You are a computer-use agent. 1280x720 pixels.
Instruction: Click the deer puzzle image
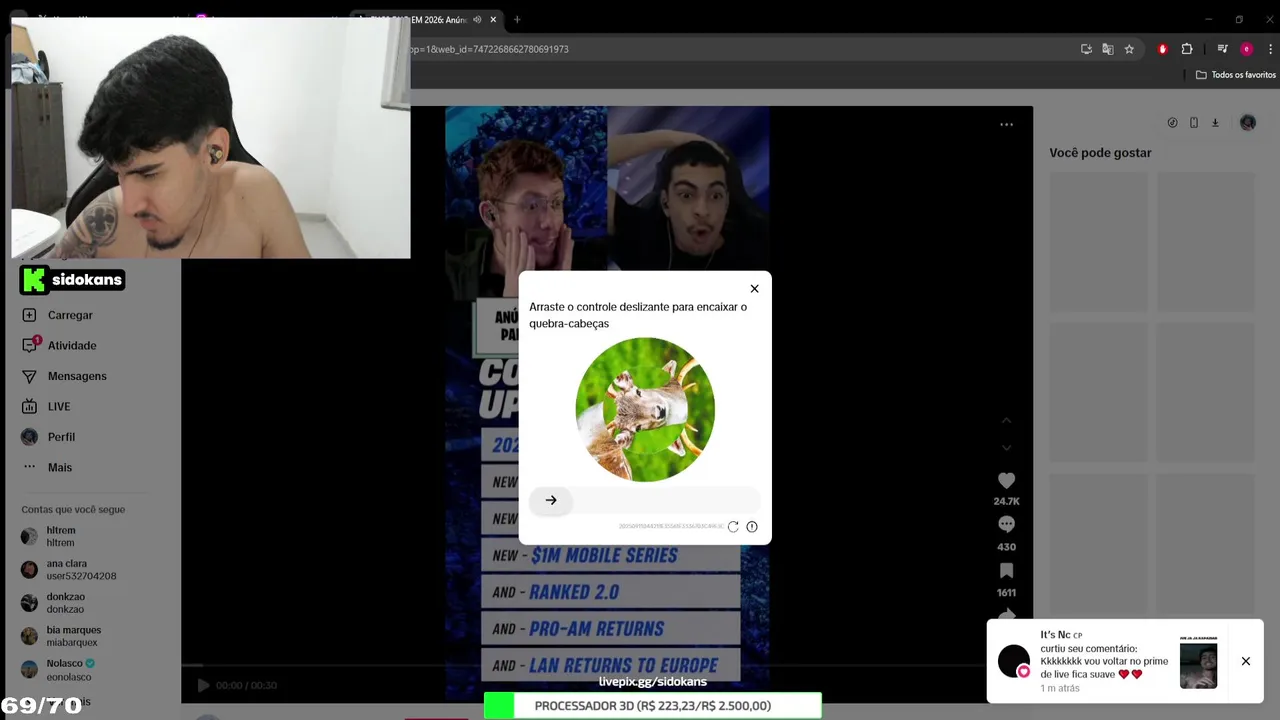(x=645, y=409)
